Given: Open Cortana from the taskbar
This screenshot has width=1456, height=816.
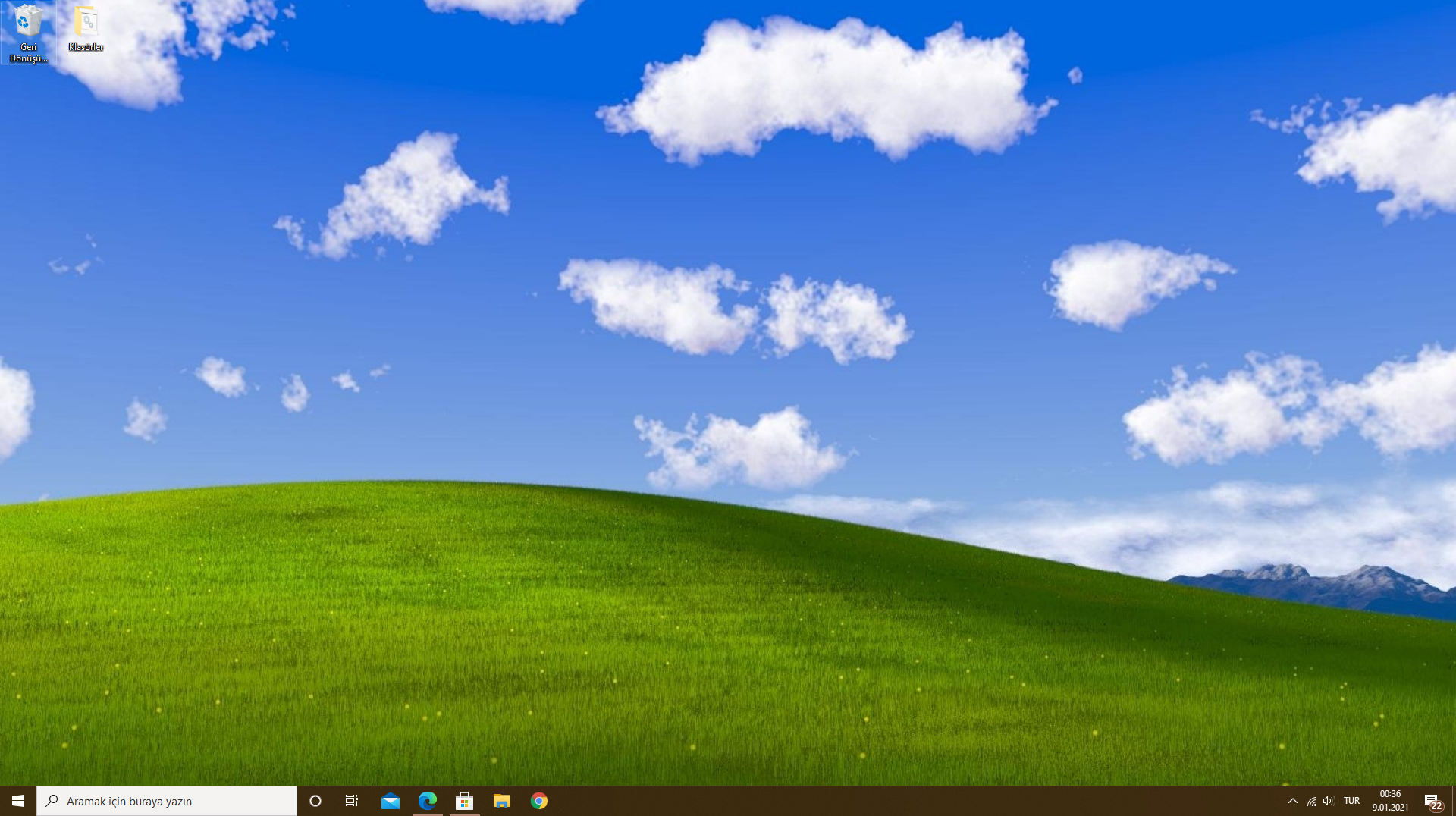Looking at the screenshot, I should 315,801.
